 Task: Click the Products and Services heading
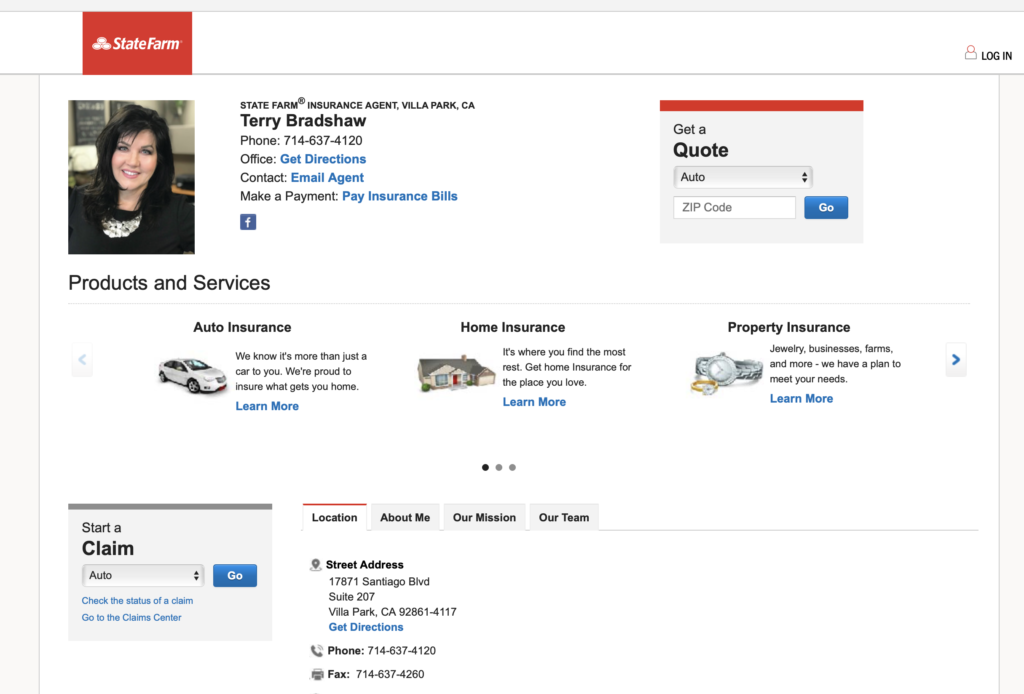tap(169, 283)
